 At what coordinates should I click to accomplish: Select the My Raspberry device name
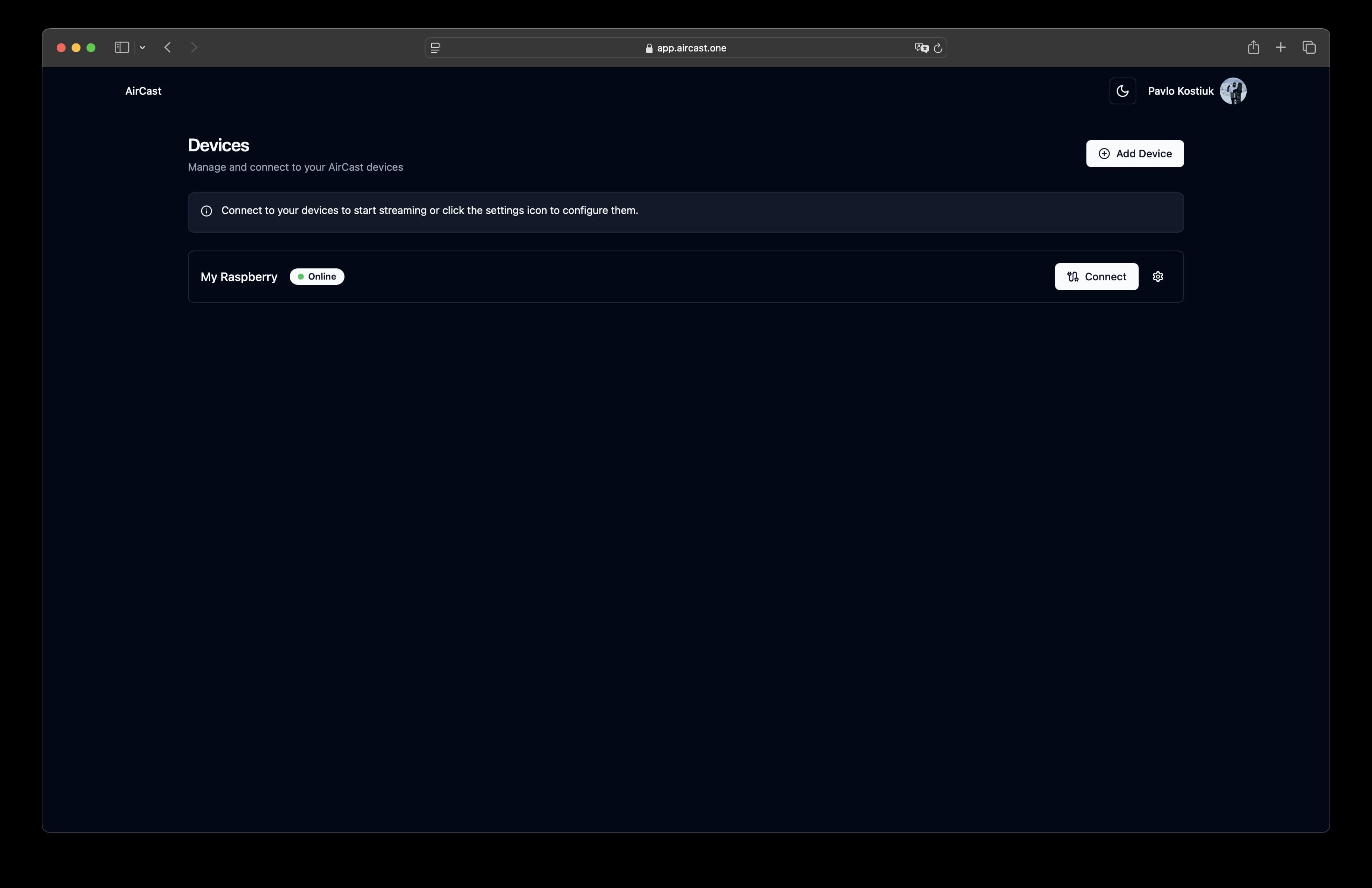tap(239, 277)
